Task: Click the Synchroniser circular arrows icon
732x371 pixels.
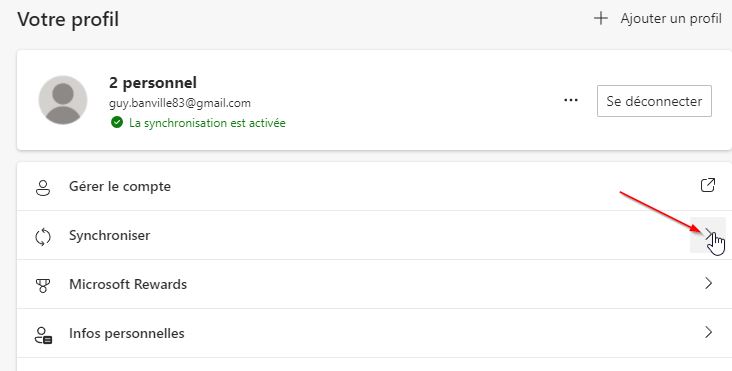Action: (43, 236)
